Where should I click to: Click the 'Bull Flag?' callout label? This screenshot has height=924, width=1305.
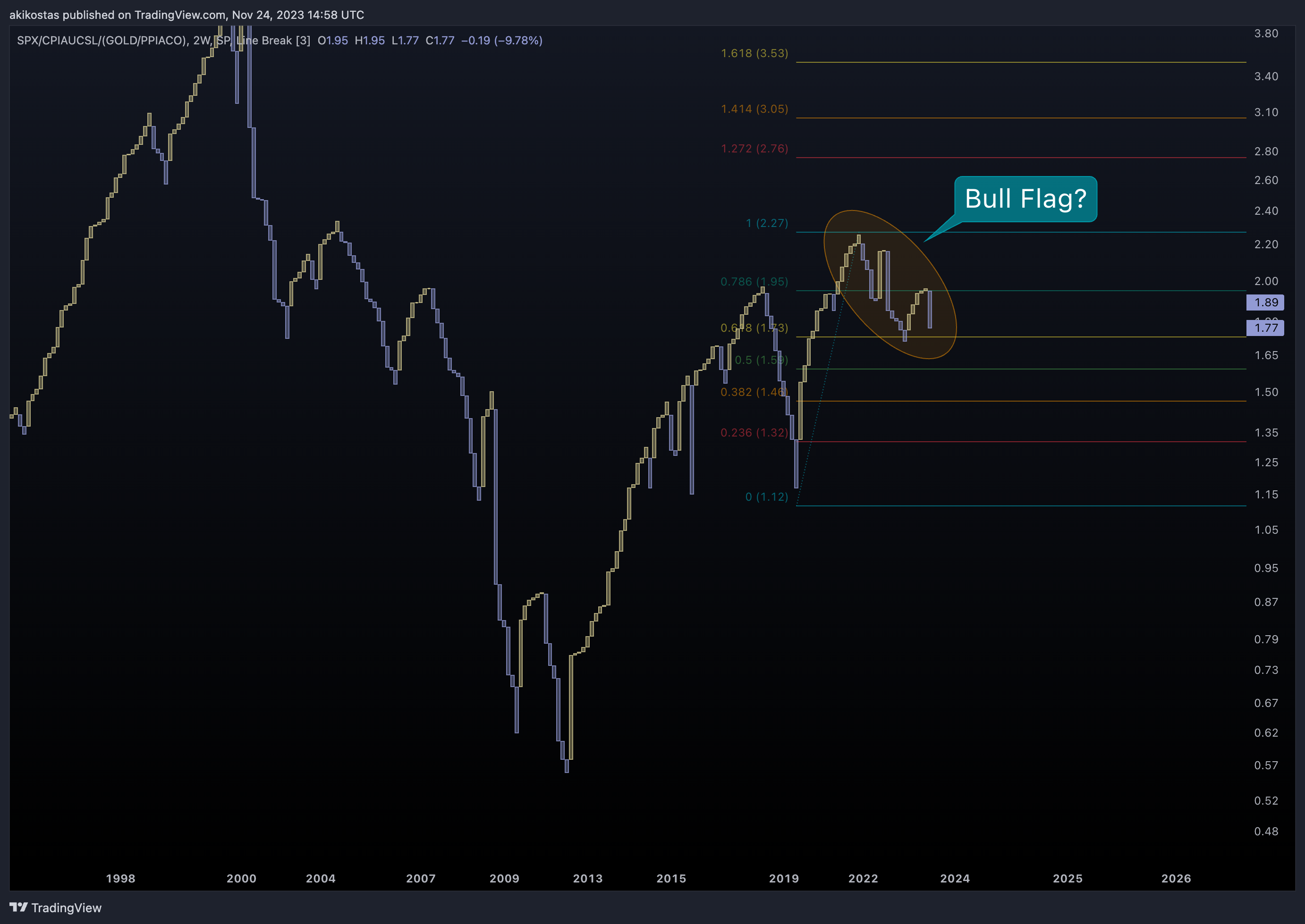pyautogui.click(x=1025, y=199)
